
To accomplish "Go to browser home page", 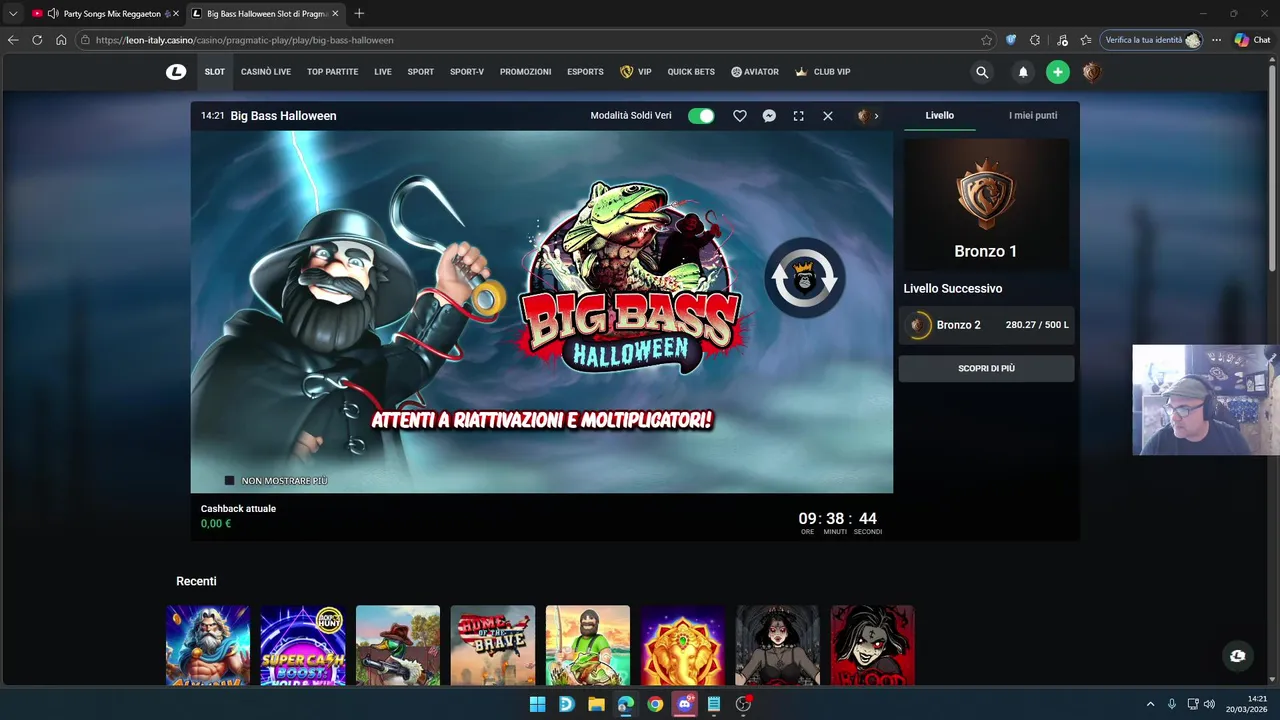I will (x=61, y=40).
